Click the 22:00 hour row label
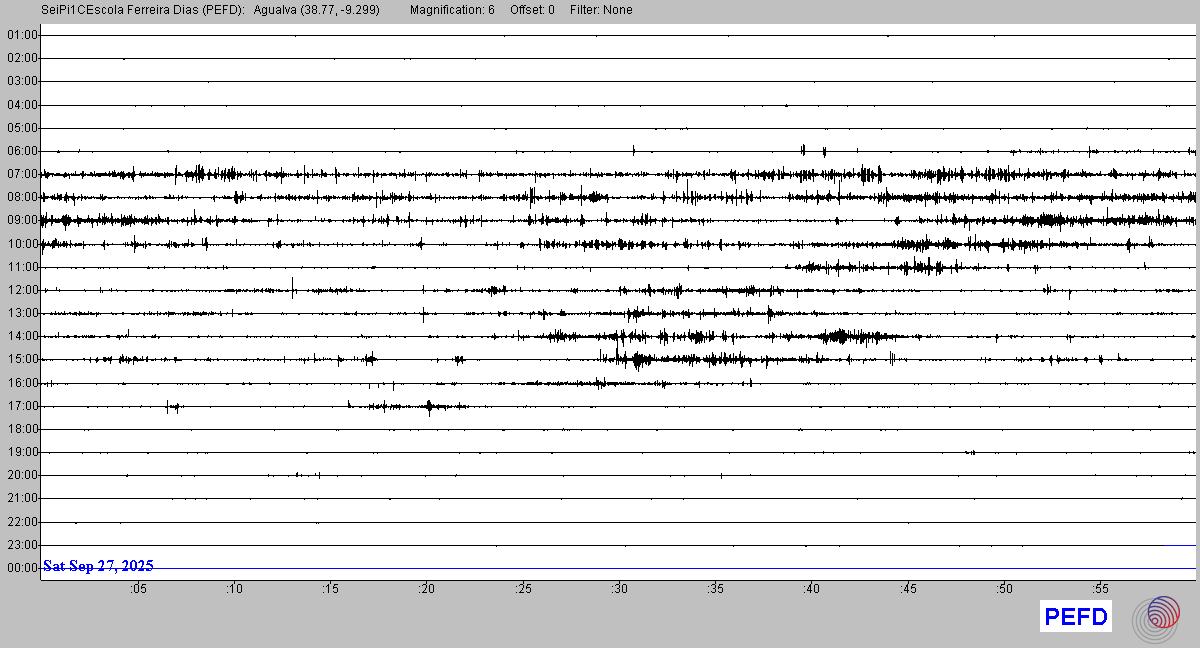Screen dimensions: 1200x648 point(22,522)
